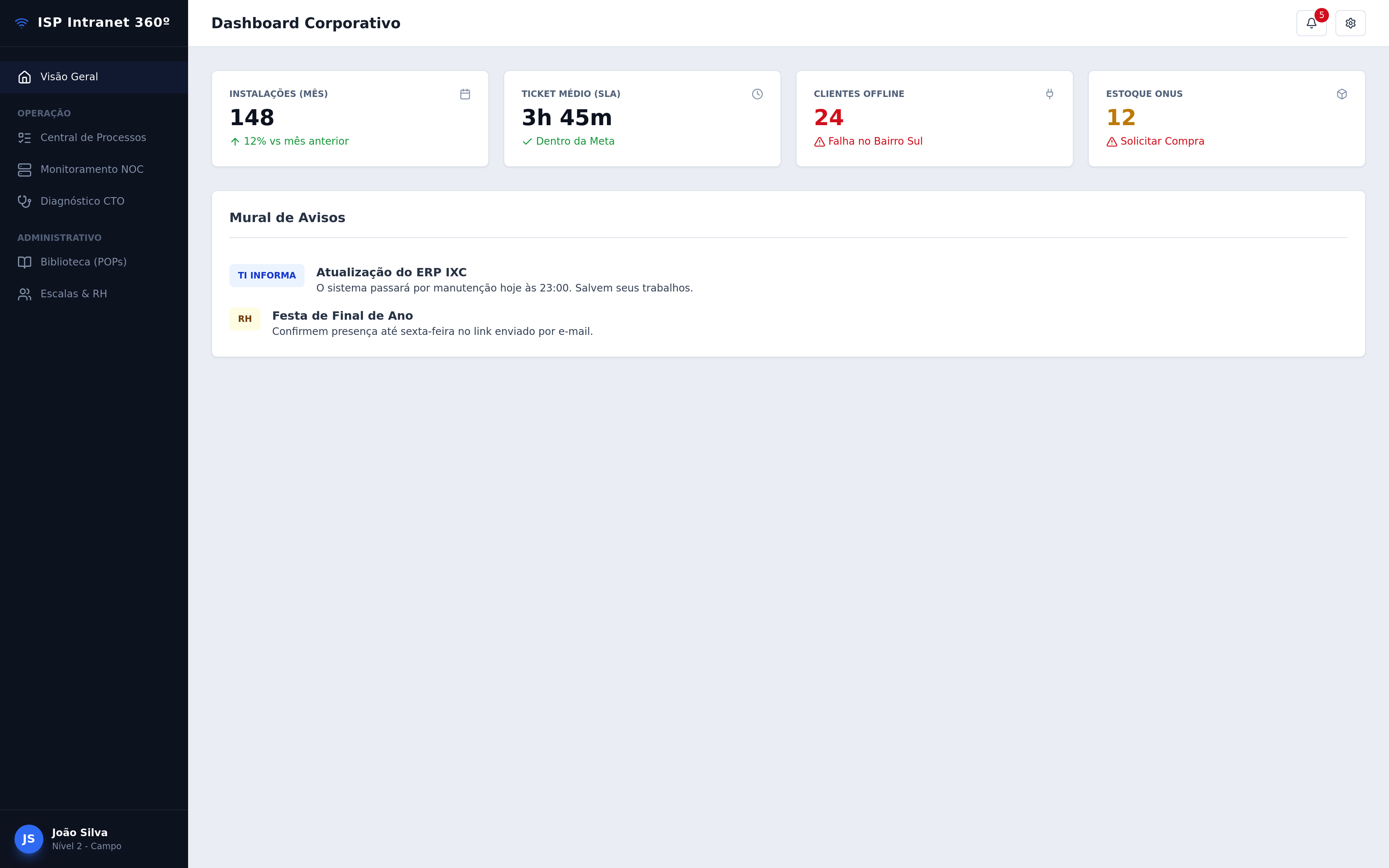The width and height of the screenshot is (1389, 868).
Task: Click clock icon on Ticket Médio card
Action: click(757, 94)
